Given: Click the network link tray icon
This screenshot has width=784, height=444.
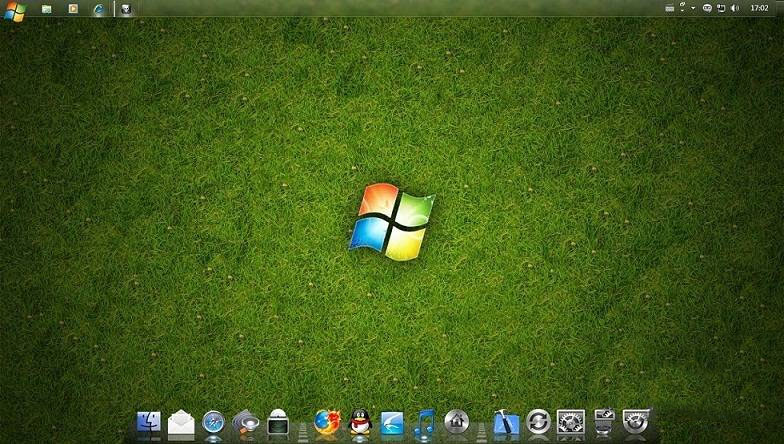Looking at the screenshot, I should [x=682, y=7].
